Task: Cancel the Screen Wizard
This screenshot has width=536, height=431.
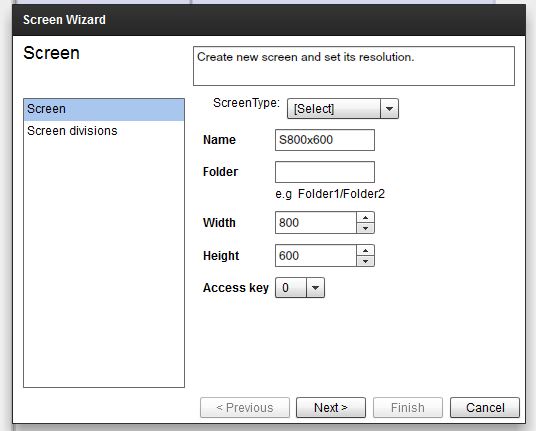Action: [x=485, y=407]
